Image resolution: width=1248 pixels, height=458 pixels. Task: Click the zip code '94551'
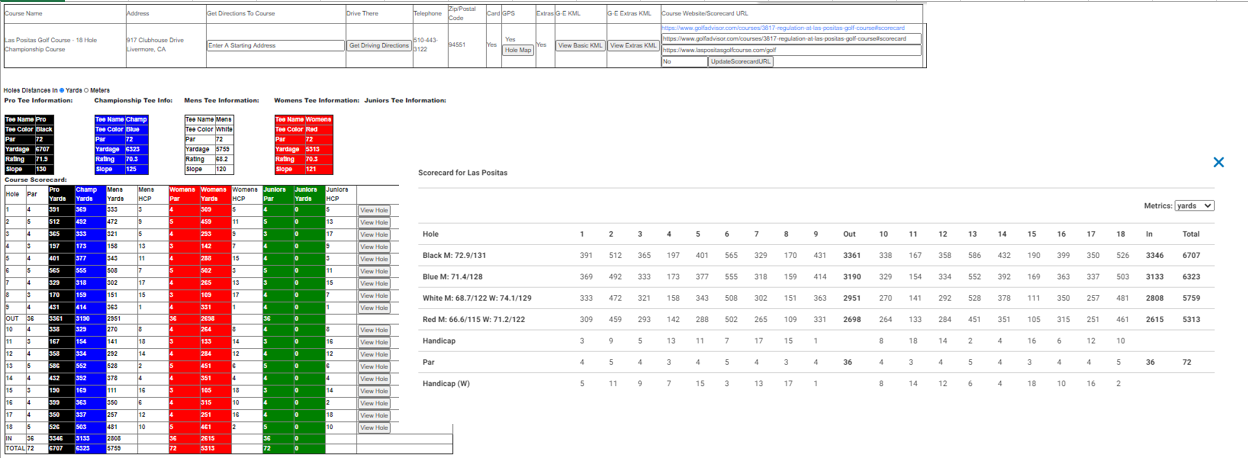(x=457, y=45)
